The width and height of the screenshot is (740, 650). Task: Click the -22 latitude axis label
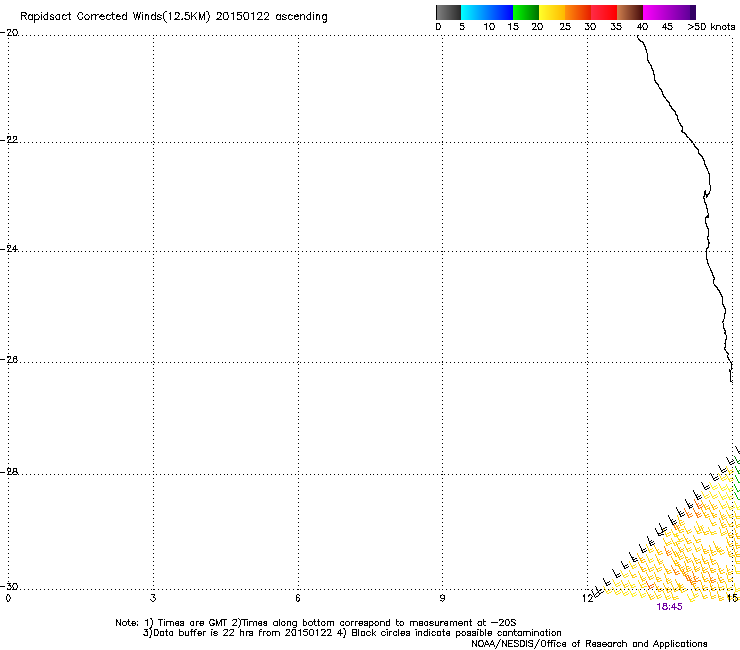pos(9,140)
